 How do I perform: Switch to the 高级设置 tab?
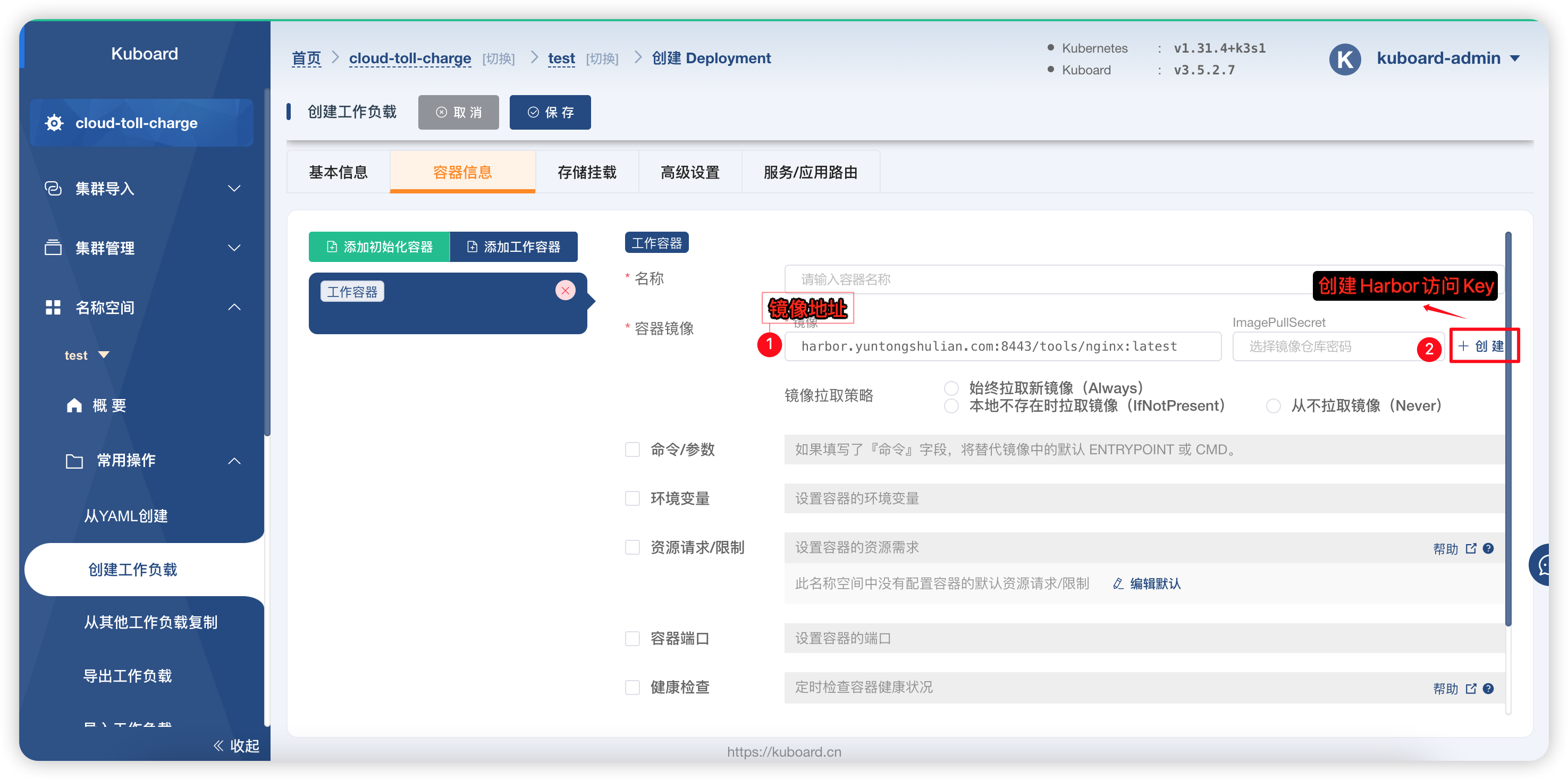pyautogui.click(x=690, y=172)
